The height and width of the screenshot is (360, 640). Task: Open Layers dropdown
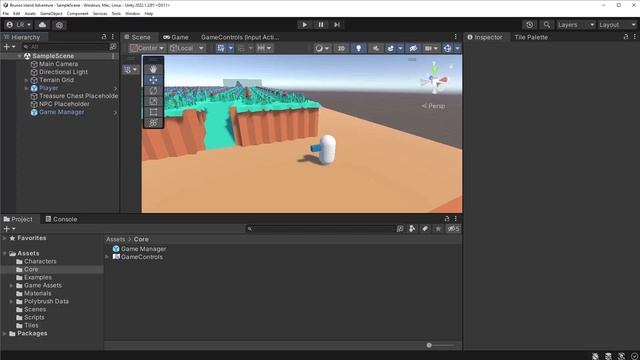pos(576,25)
